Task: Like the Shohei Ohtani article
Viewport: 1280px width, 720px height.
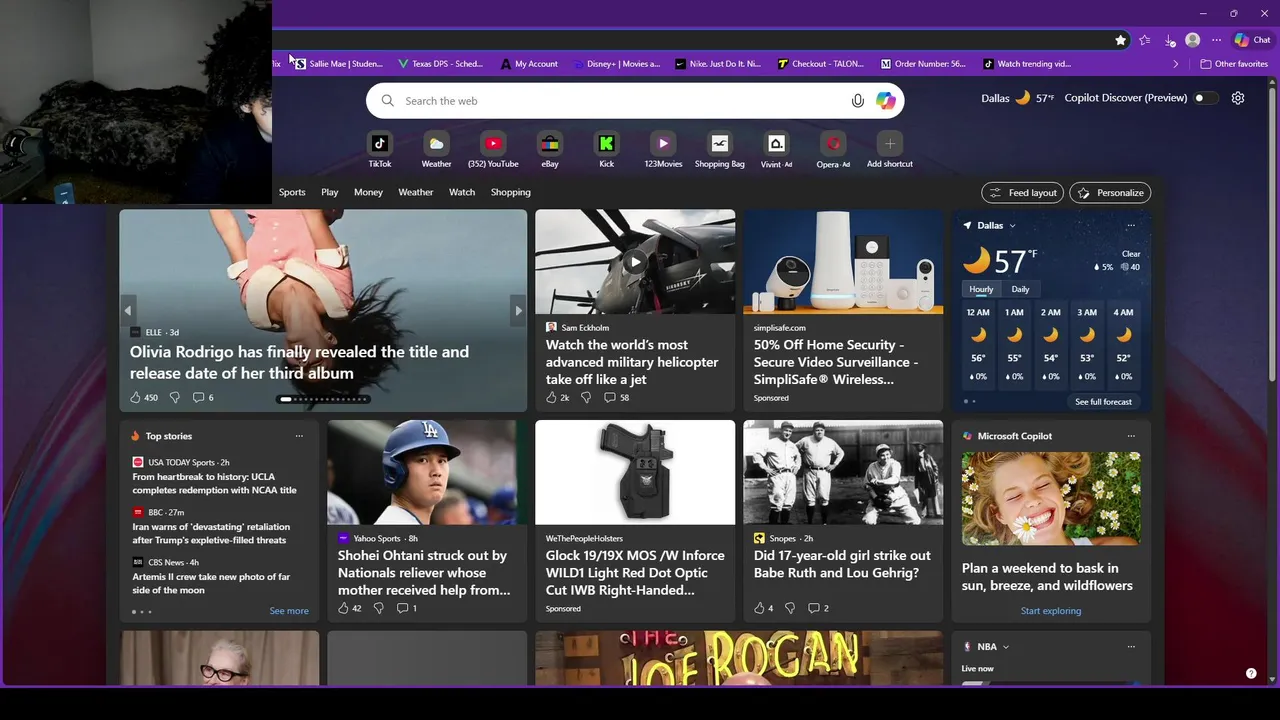Action: (350, 608)
